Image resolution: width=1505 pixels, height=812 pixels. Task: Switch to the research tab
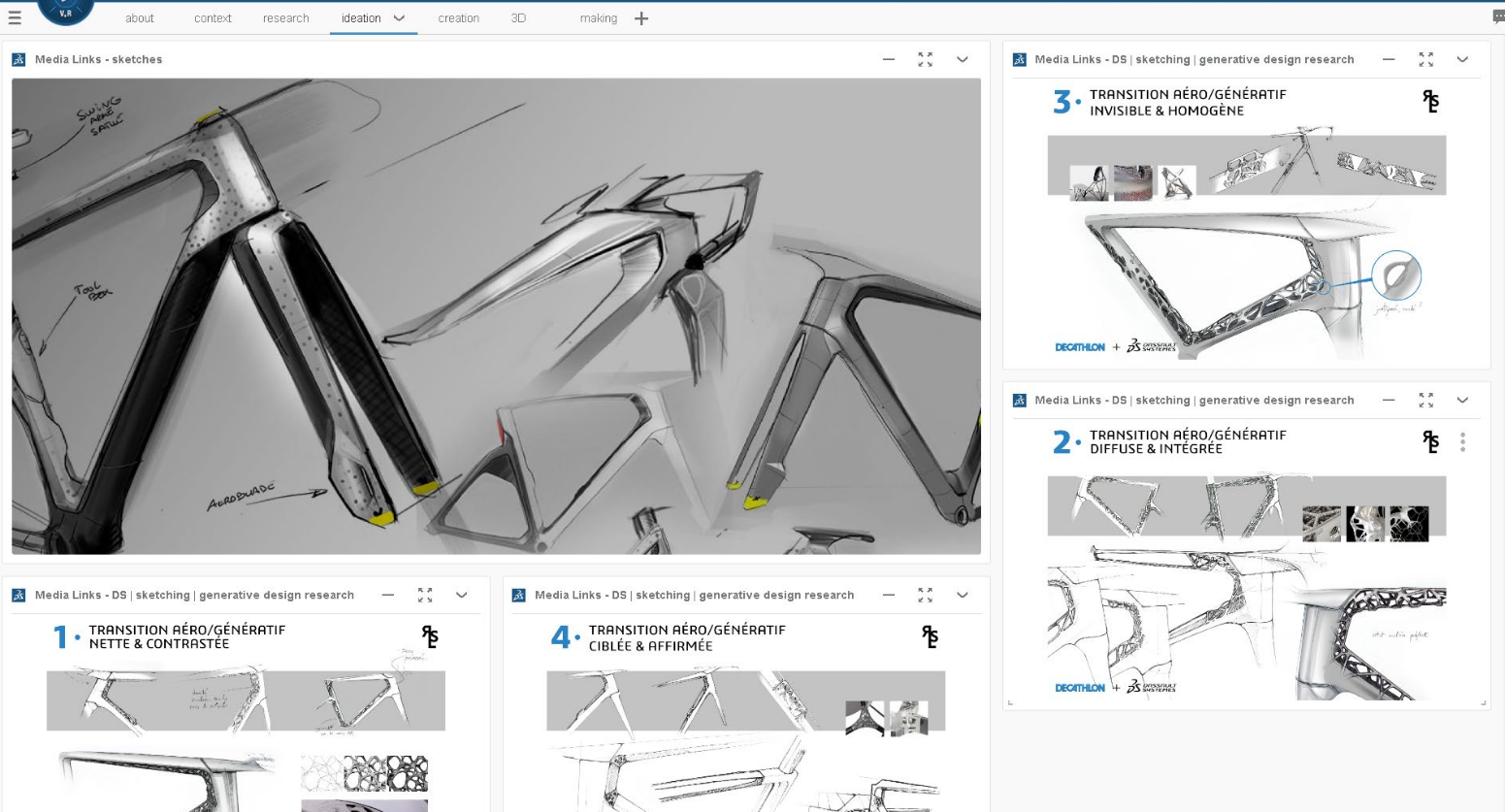285,18
